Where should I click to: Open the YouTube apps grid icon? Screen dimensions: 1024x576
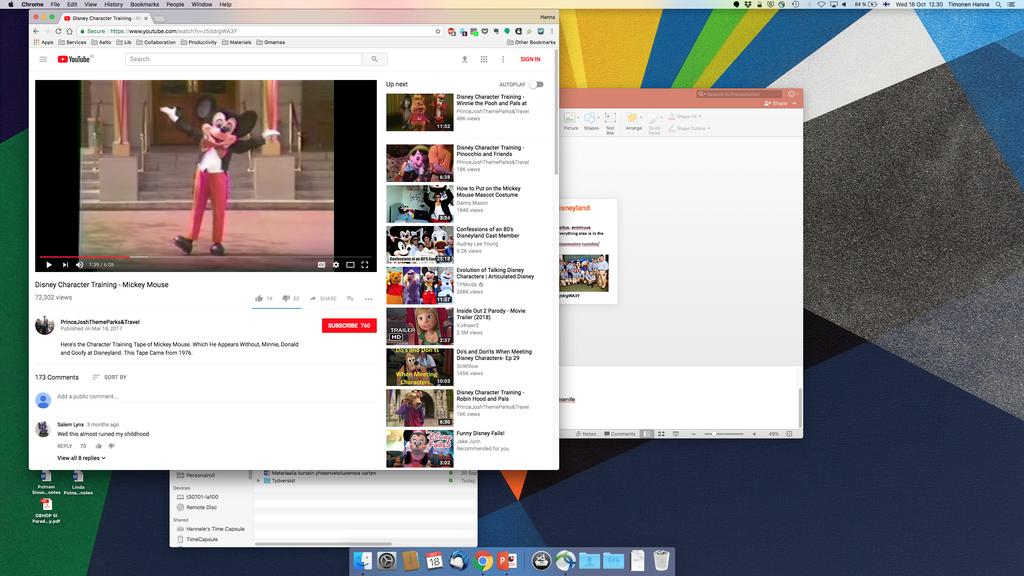point(484,59)
